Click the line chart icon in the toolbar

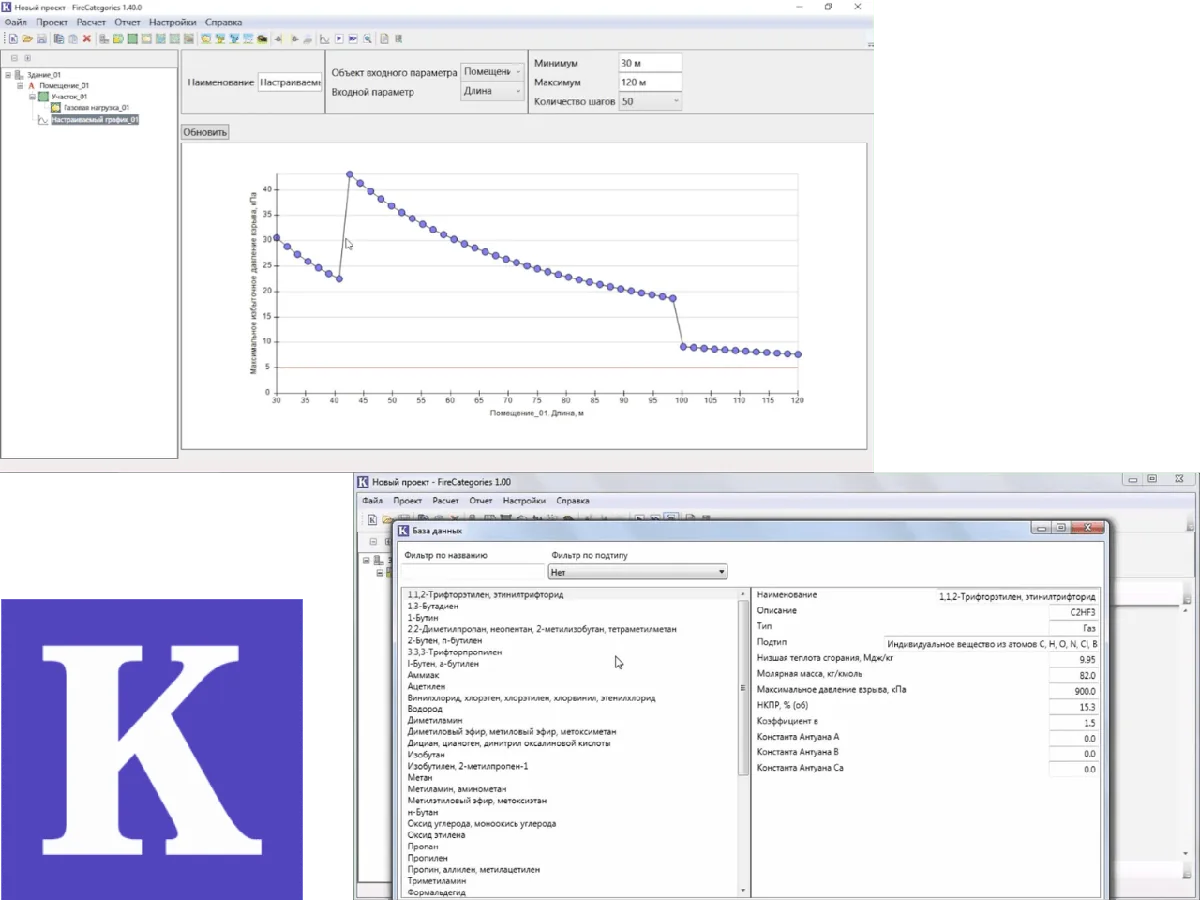point(324,39)
